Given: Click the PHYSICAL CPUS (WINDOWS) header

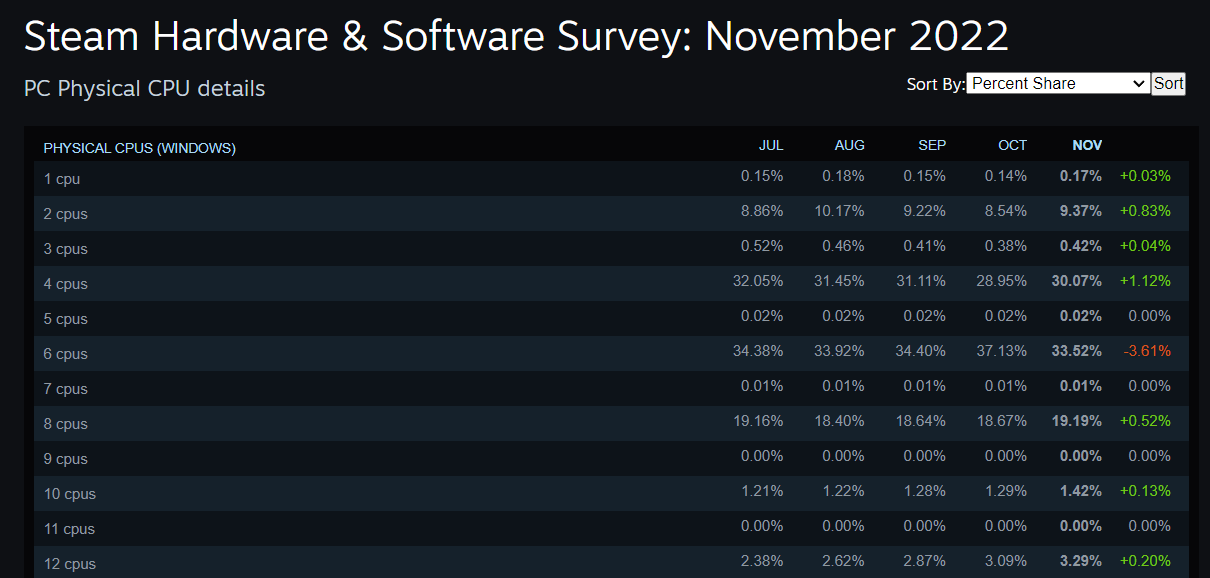Looking at the screenshot, I should point(139,147).
